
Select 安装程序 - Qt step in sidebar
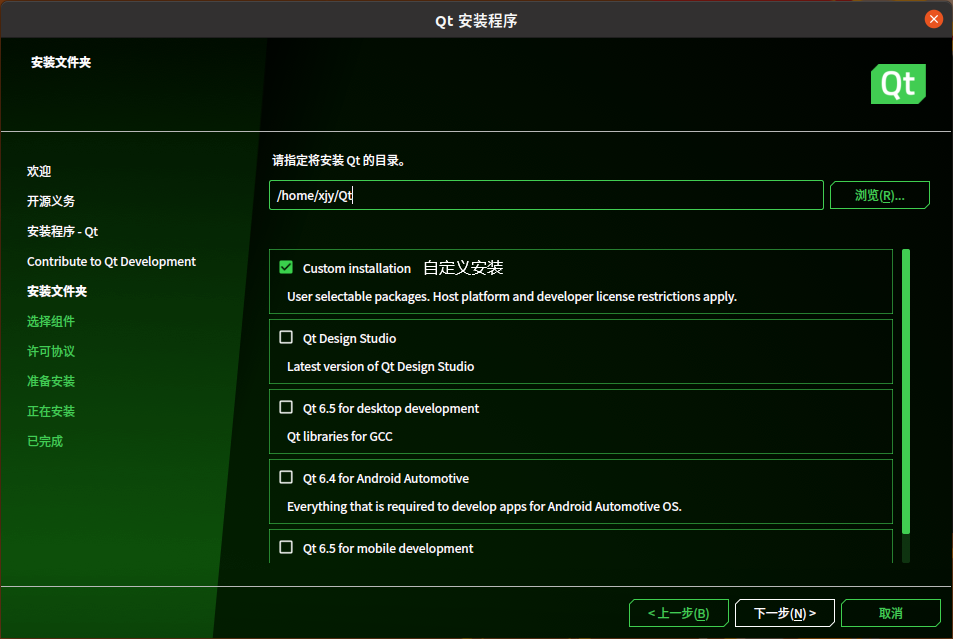click(63, 232)
